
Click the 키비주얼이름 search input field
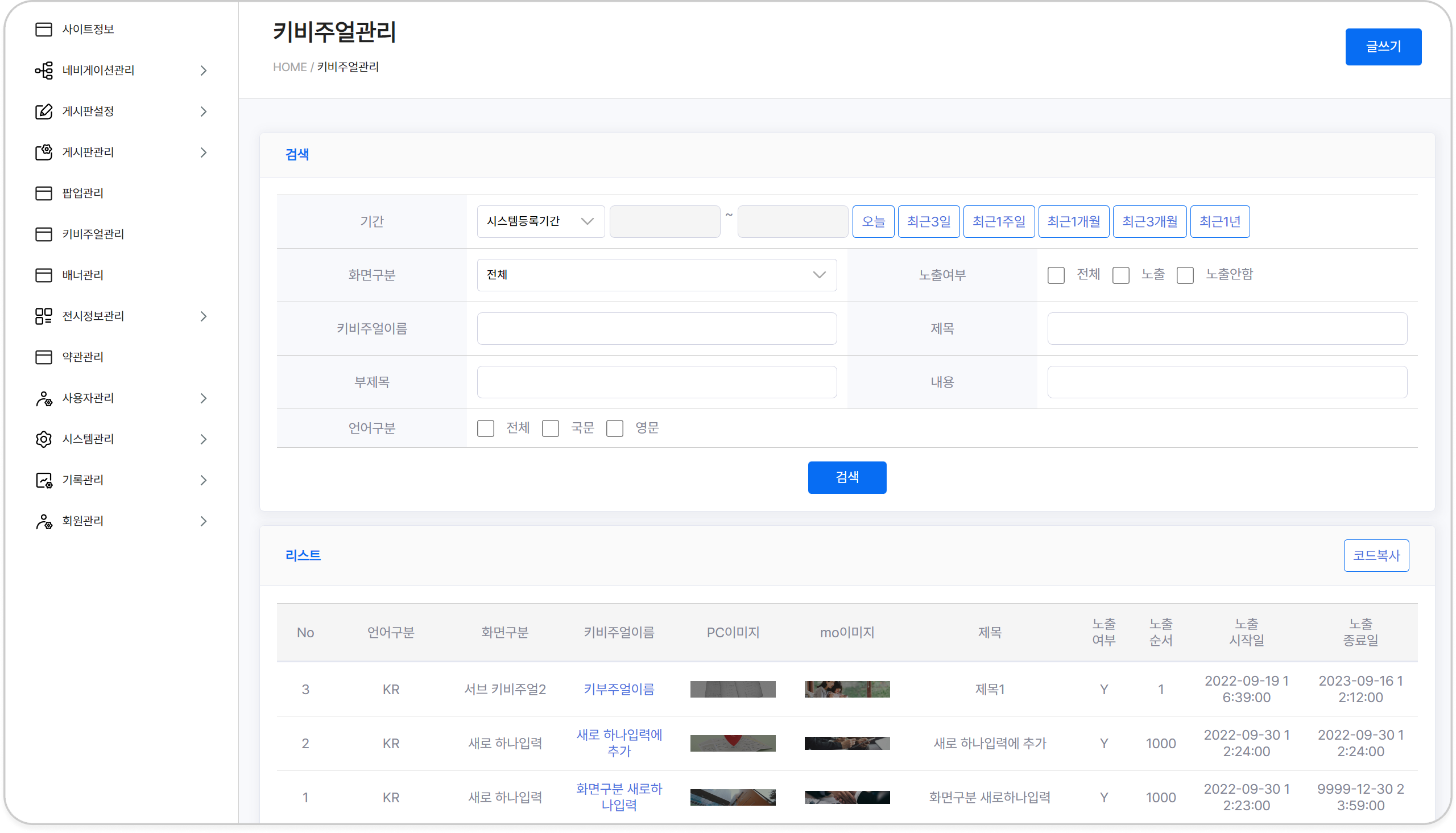pyautogui.click(x=656, y=329)
